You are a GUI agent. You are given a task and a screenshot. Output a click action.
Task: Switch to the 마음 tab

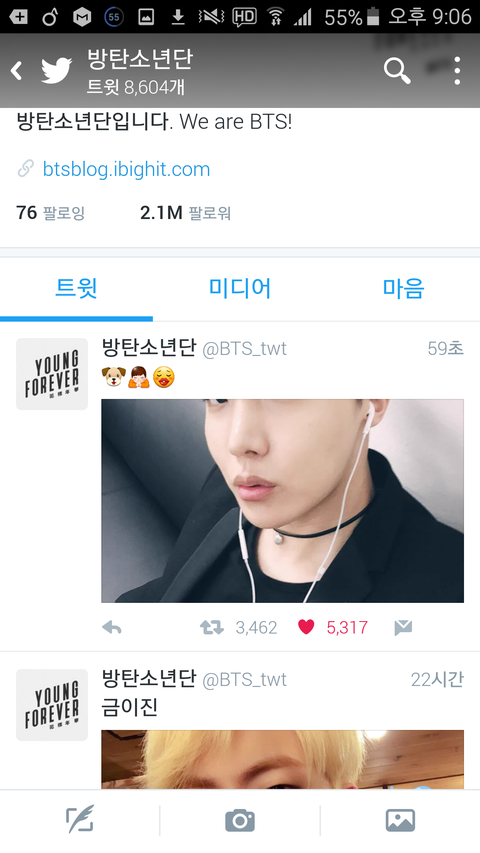[x=403, y=288]
